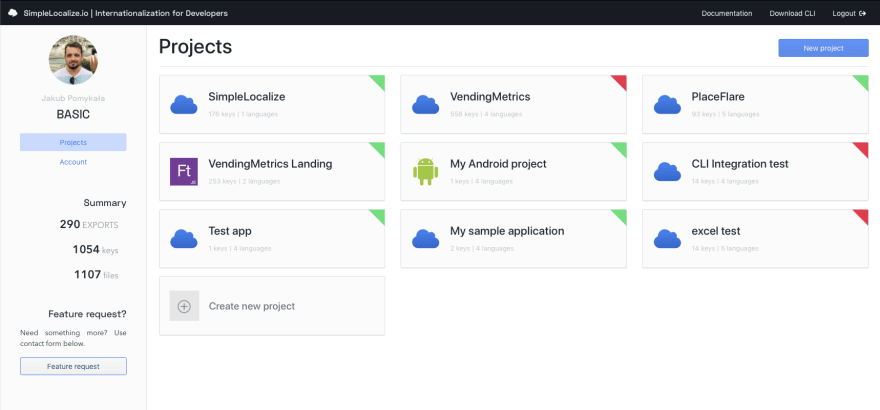Click the 253 keys | 2 languages text
Image resolution: width=880 pixels, height=410 pixels.
click(x=244, y=181)
